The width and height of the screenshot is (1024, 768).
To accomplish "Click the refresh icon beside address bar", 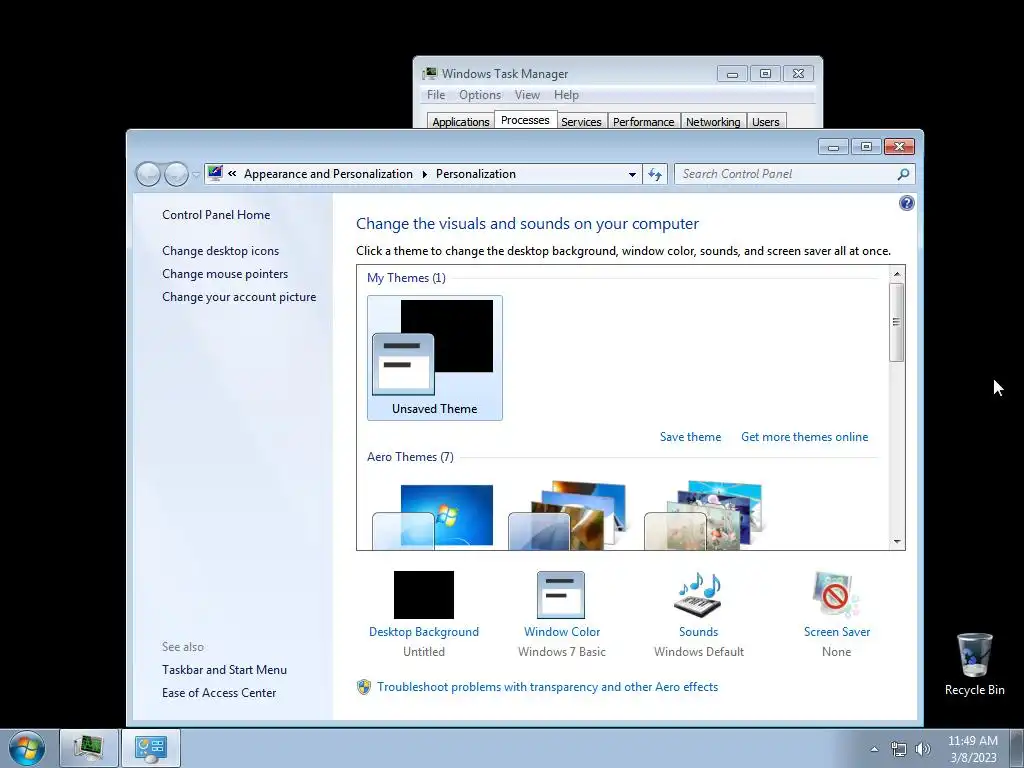I will click(655, 174).
